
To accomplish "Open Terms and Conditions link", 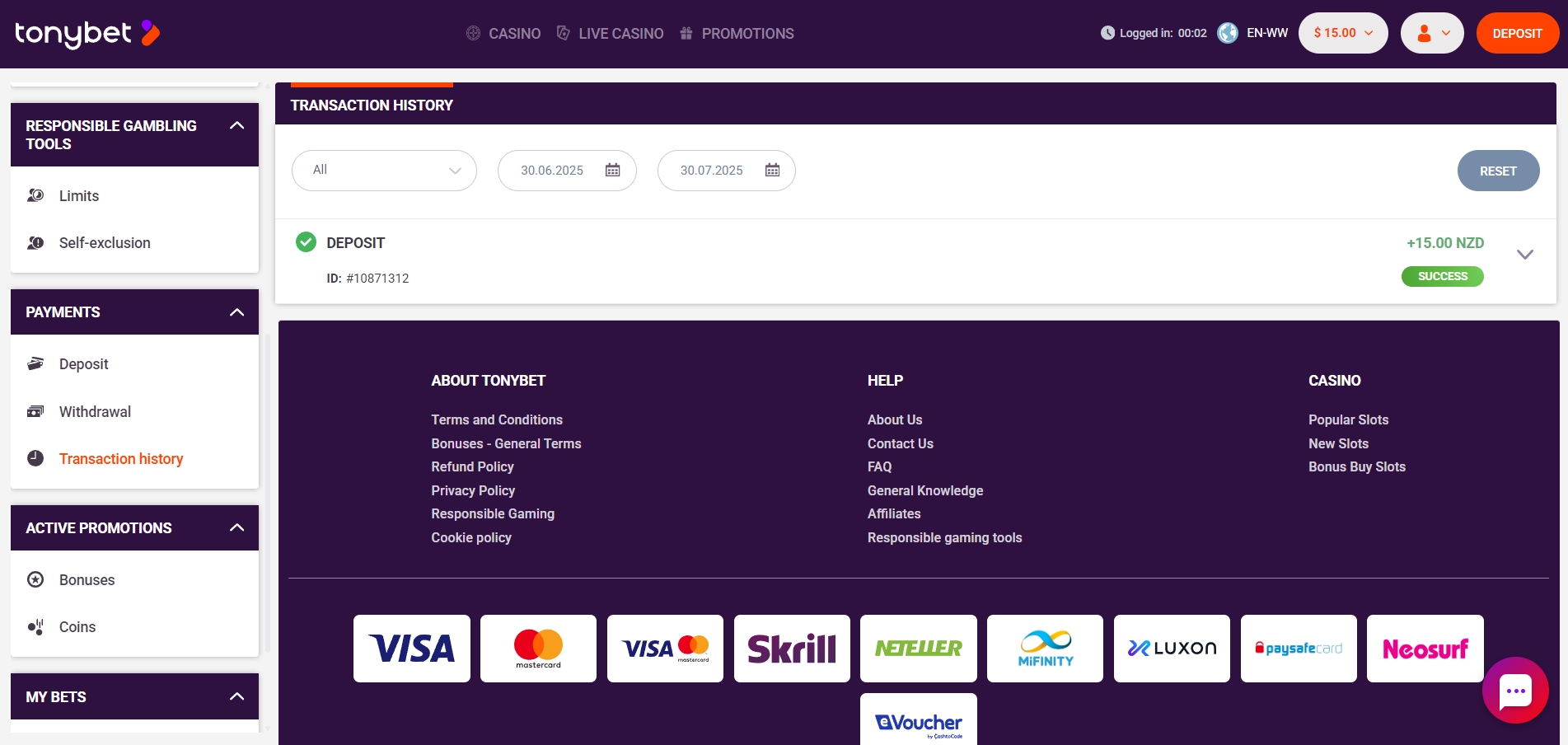I will (x=497, y=419).
